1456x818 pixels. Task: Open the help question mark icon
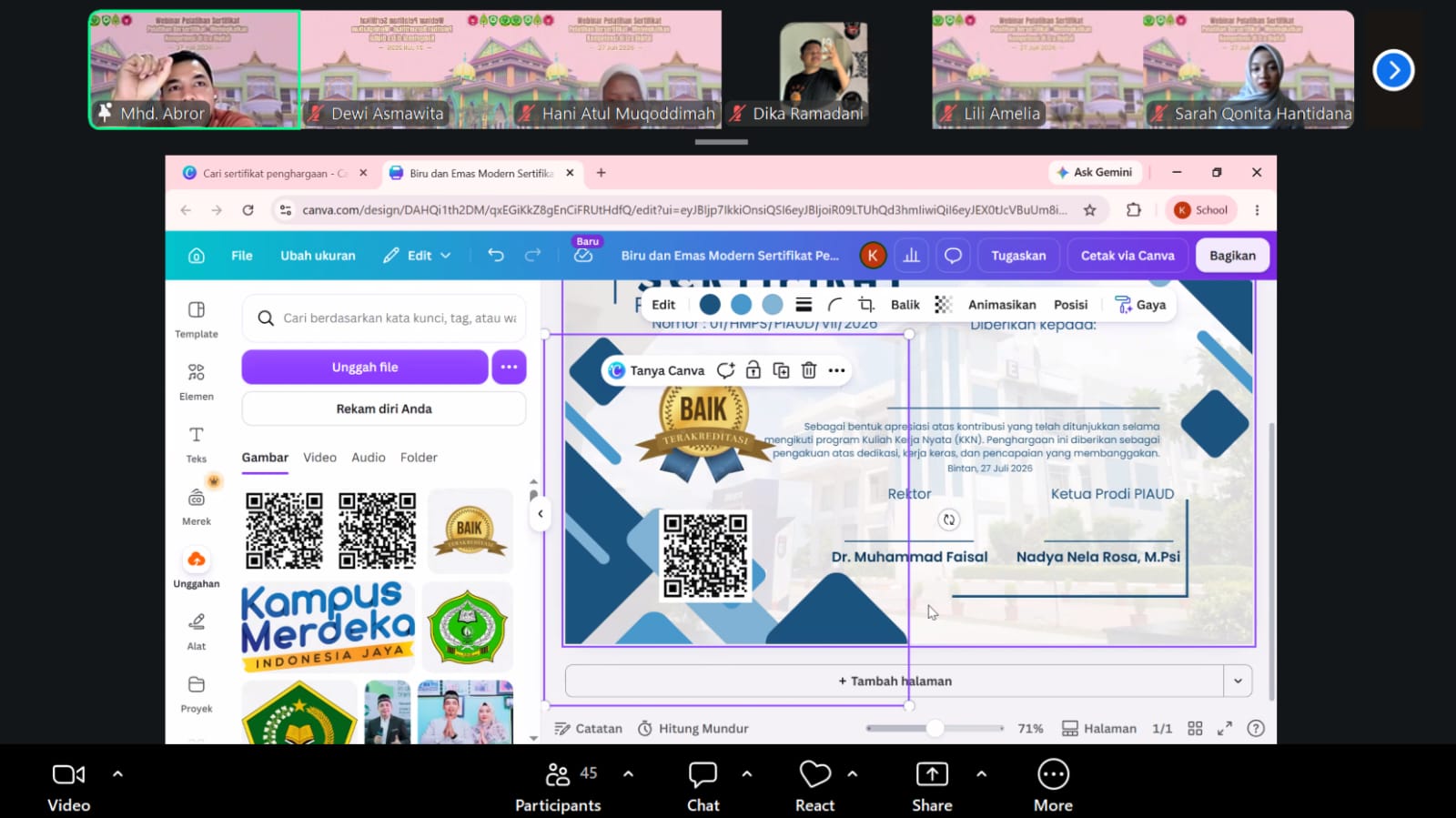1256,728
